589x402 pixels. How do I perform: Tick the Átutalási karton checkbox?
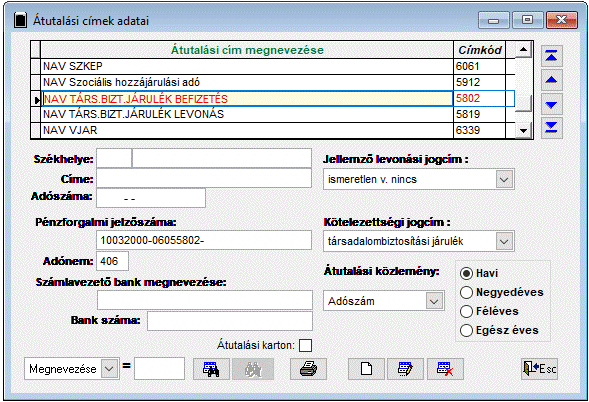pos(305,346)
